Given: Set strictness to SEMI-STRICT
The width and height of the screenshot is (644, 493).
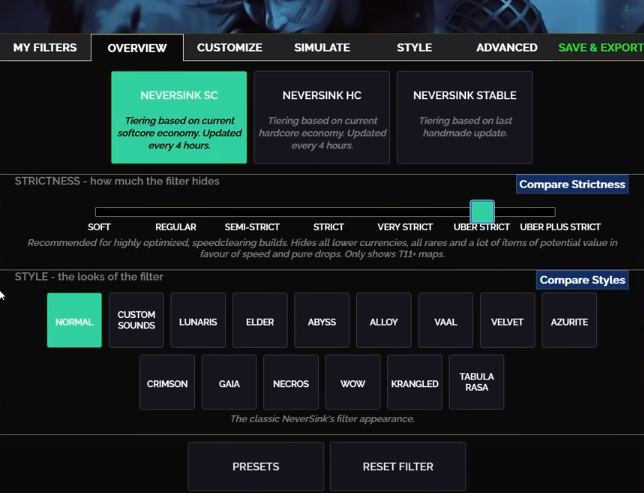Looking at the screenshot, I should [x=252, y=227].
